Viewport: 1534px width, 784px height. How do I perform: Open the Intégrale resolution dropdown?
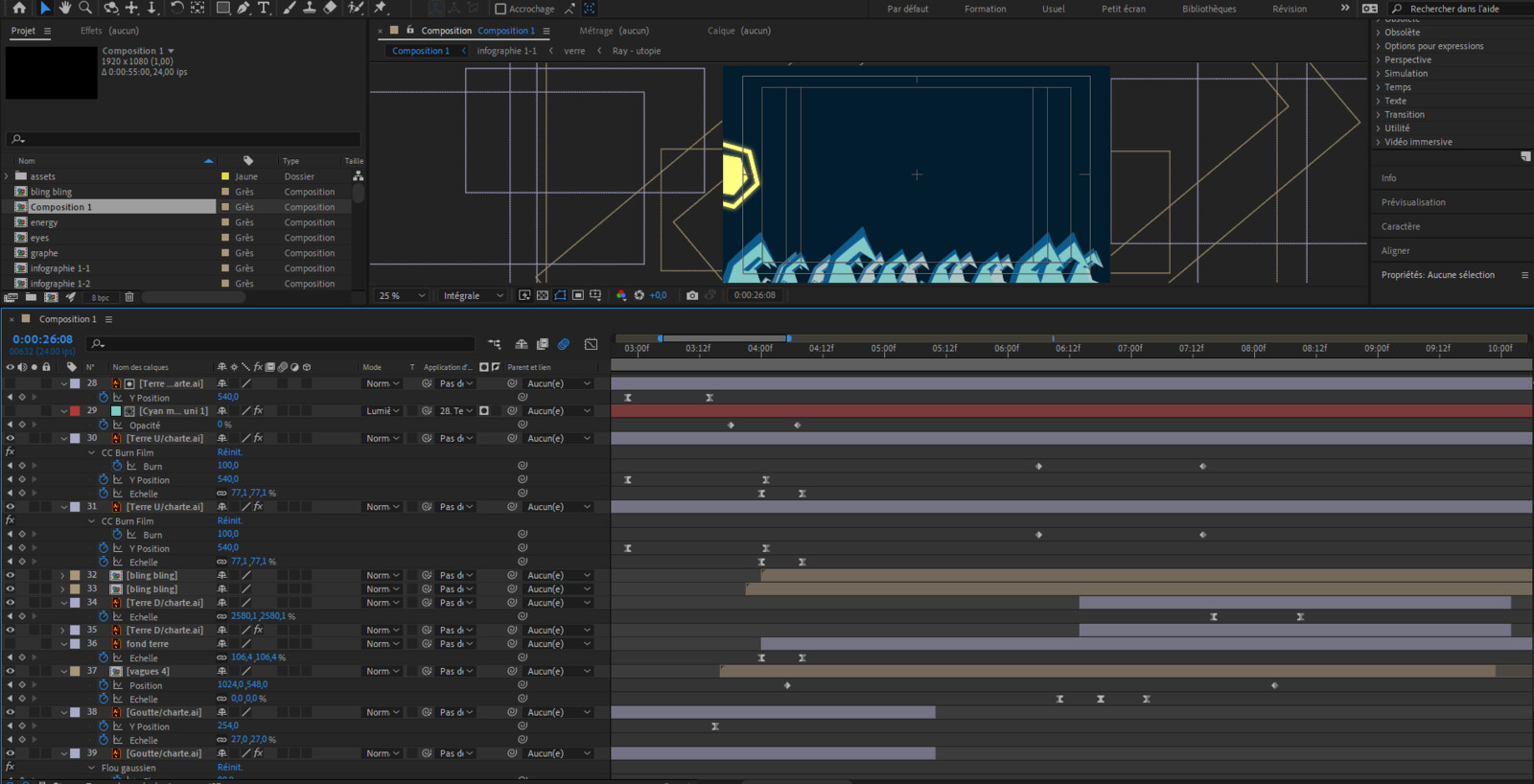pyautogui.click(x=473, y=295)
